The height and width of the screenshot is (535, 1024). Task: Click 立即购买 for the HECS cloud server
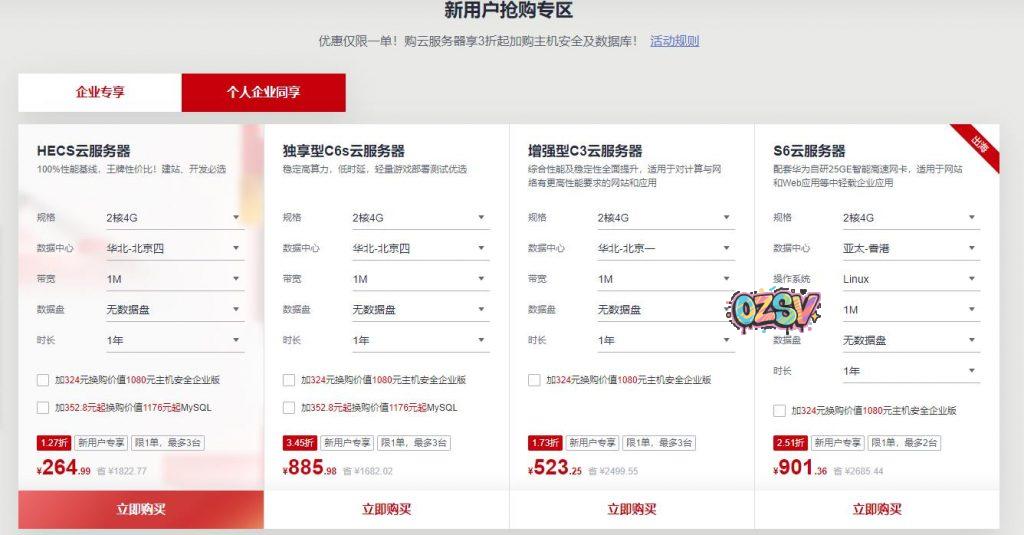click(141, 509)
